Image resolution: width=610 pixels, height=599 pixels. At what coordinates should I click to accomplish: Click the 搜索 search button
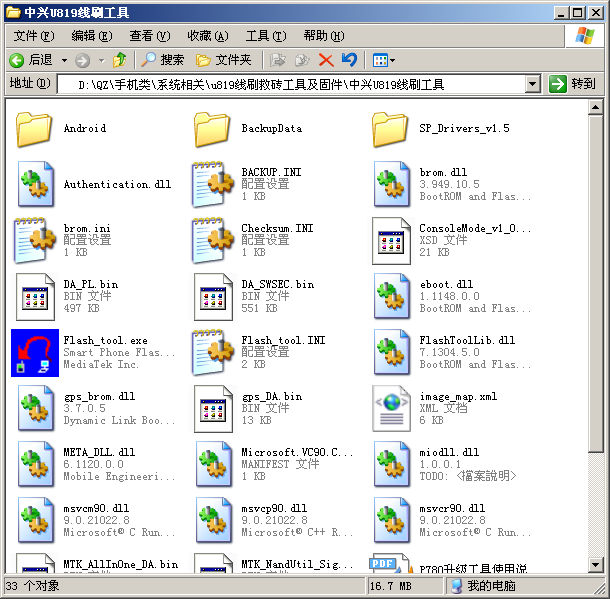[x=162, y=60]
